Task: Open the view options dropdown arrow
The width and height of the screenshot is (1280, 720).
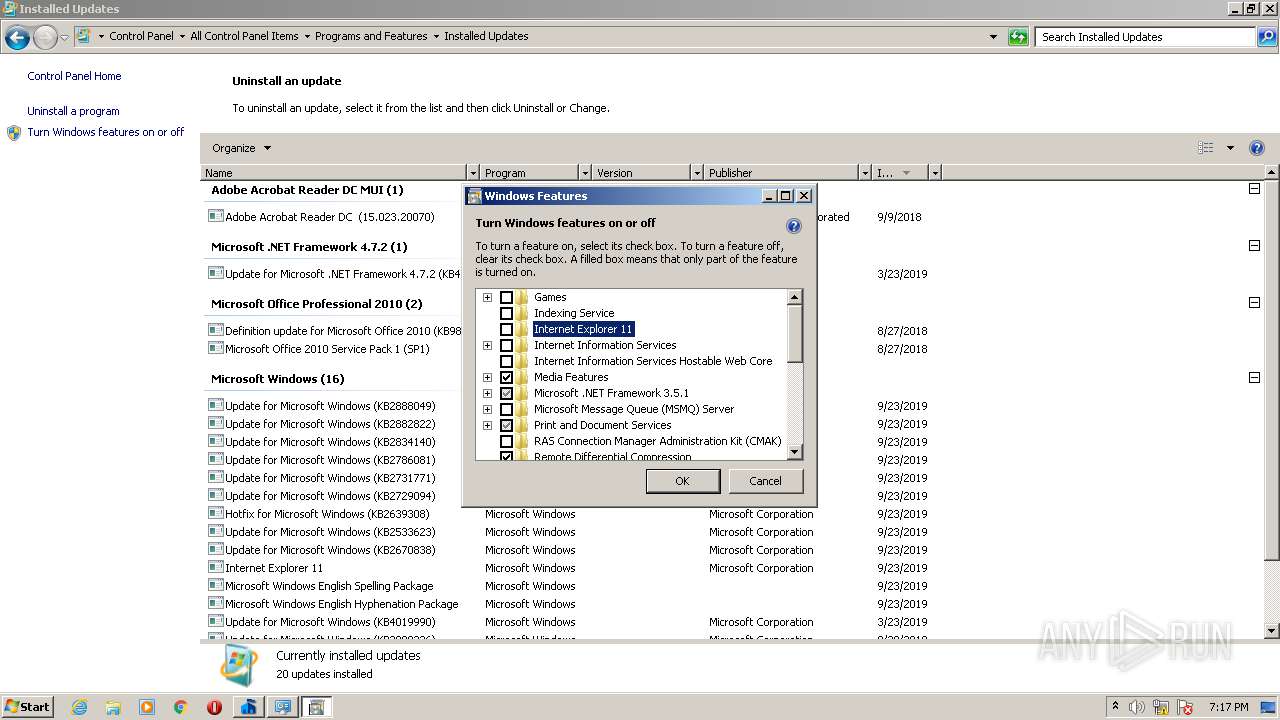Action: coord(1230,148)
